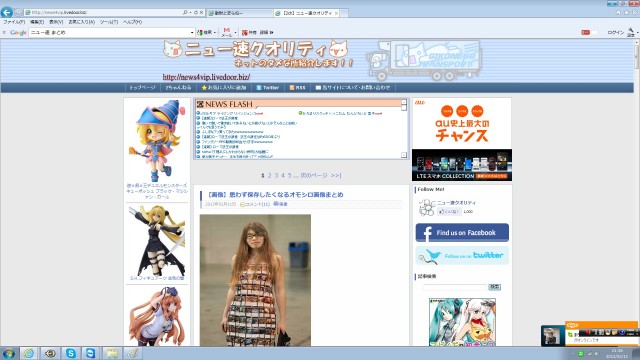Expand the address bar search dropdown arrow
Image resolution: width=640 pixels, height=360 pixels.
tap(190, 13)
